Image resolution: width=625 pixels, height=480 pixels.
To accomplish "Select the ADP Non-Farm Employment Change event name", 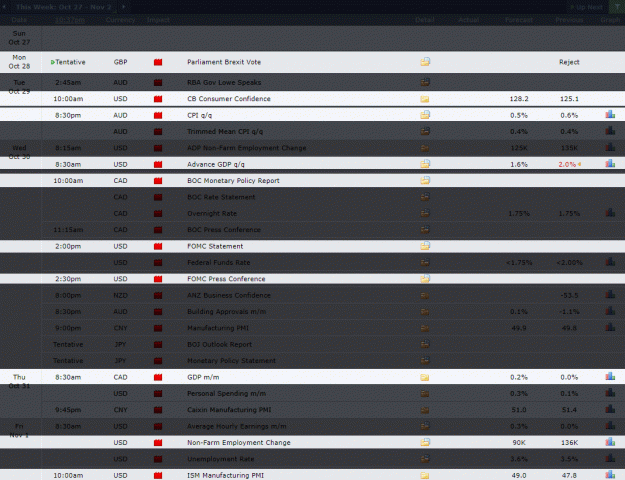I will [x=247, y=148].
